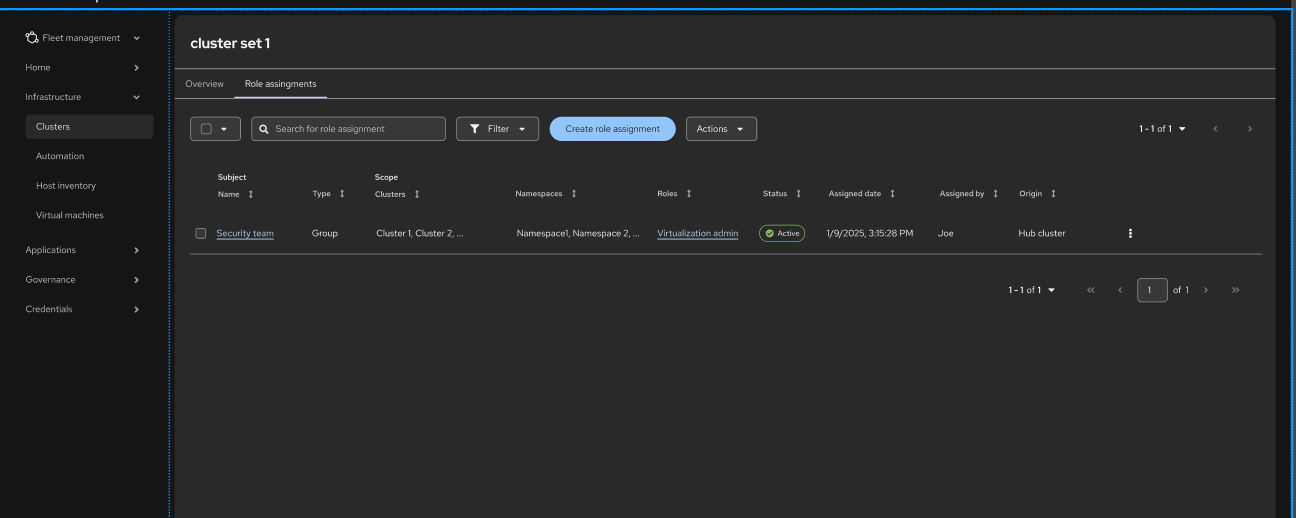Viewport: 1296px width, 518px height.
Task: Open the Security team link
Action: 245,233
